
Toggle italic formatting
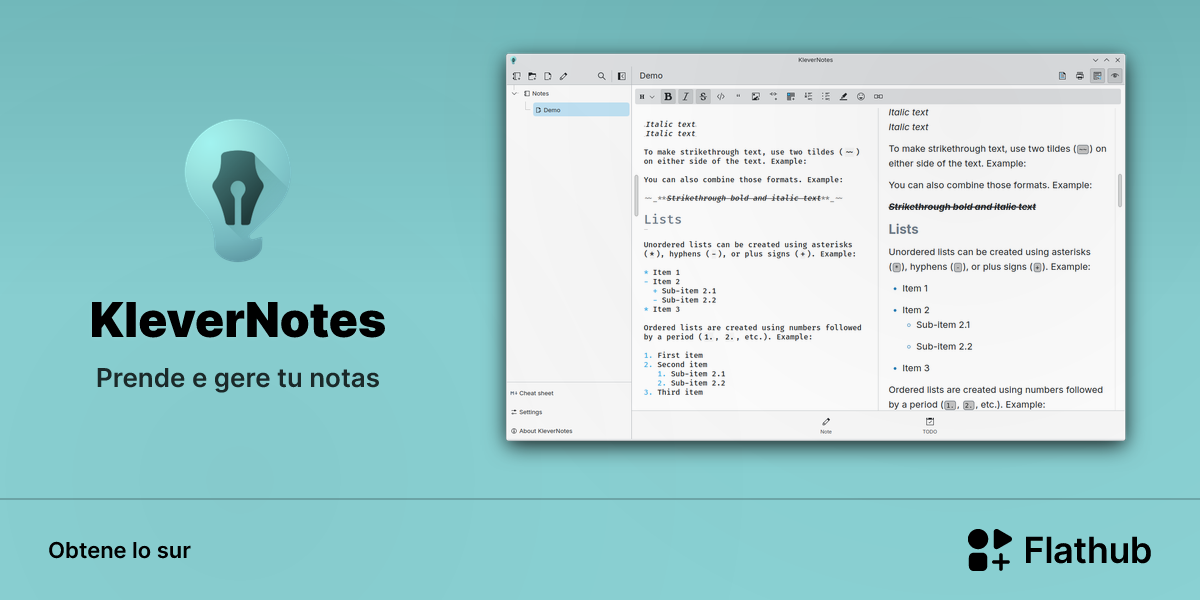point(685,97)
